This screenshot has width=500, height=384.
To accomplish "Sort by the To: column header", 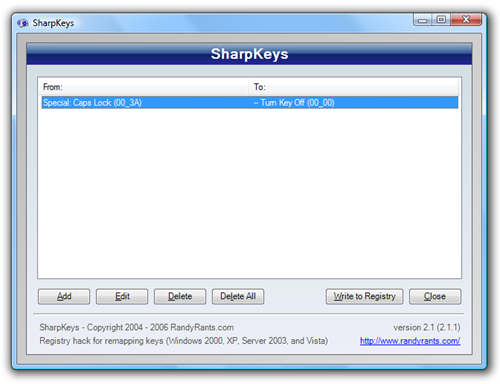I will [x=354, y=87].
